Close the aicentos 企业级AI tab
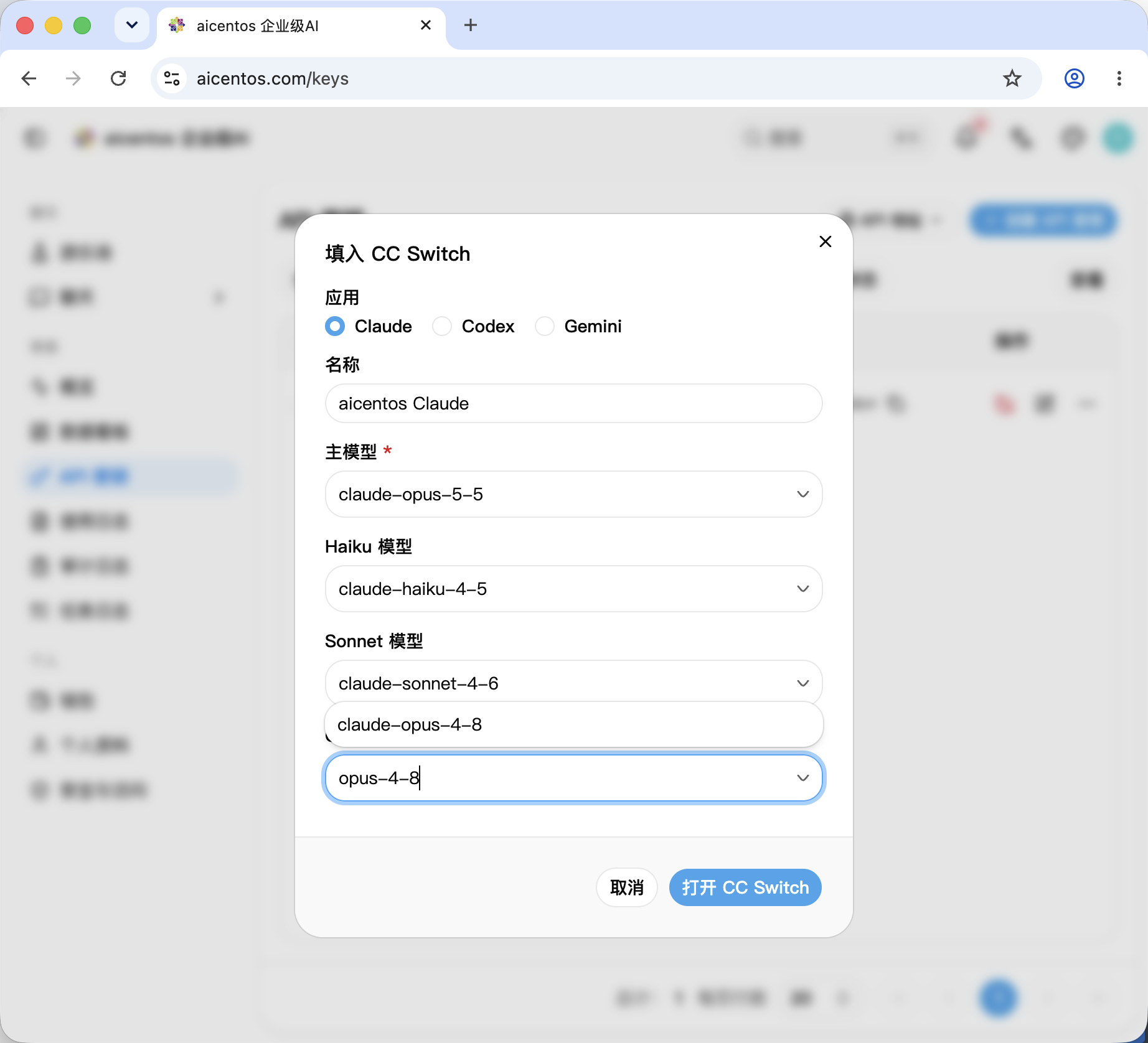Viewport: 1148px width, 1043px height. (x=426, y=26)
